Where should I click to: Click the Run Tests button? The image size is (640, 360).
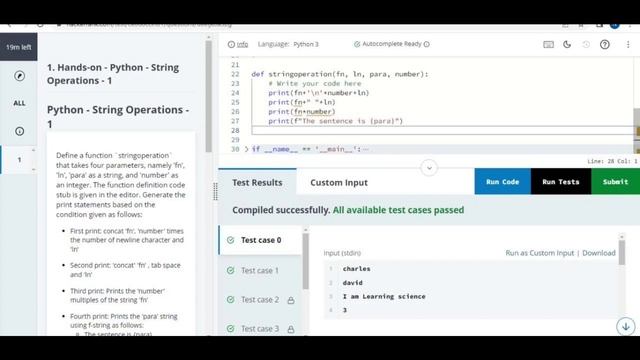pos(561,182)
